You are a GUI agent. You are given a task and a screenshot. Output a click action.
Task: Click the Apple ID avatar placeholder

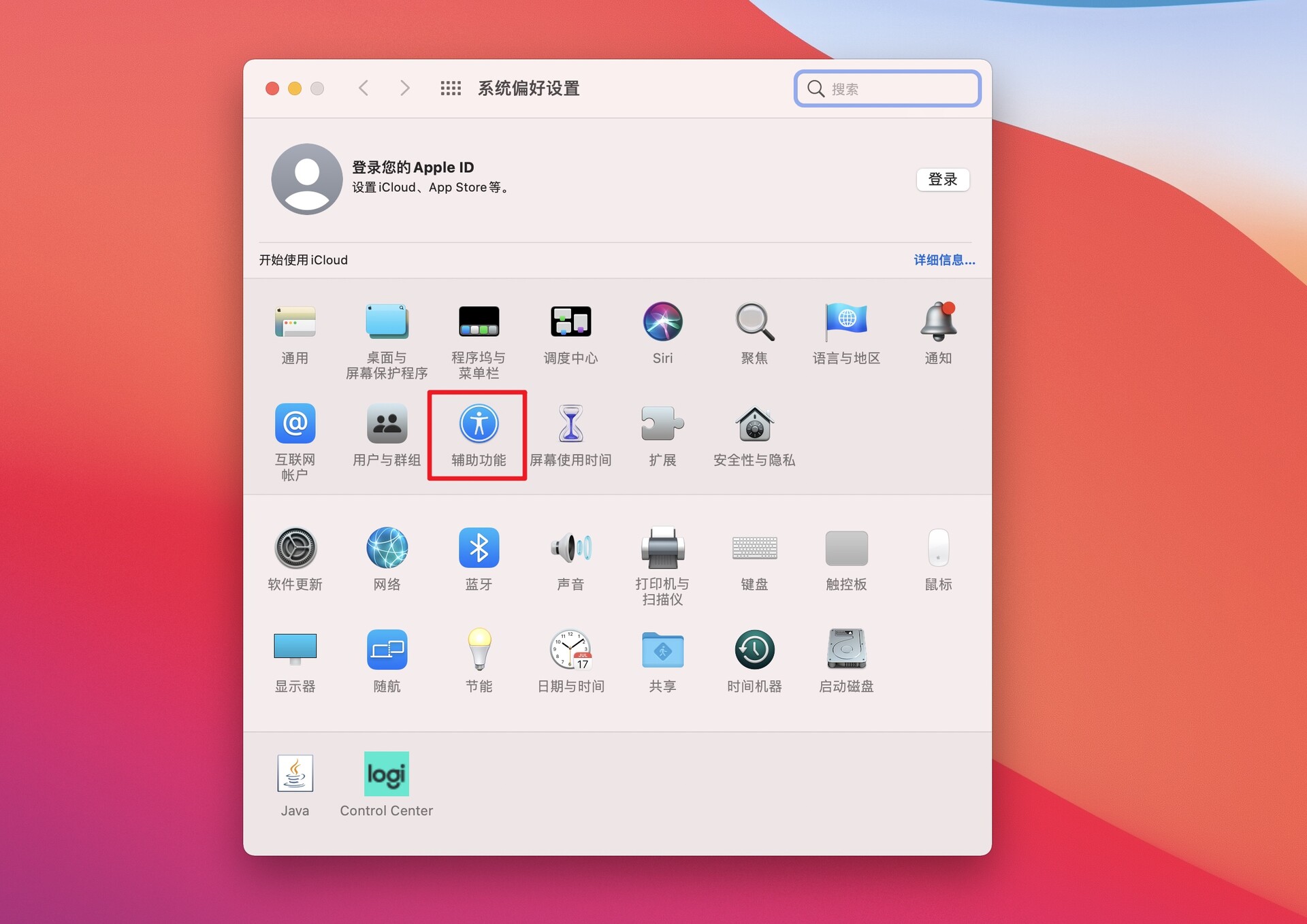[x=306, y=179]
